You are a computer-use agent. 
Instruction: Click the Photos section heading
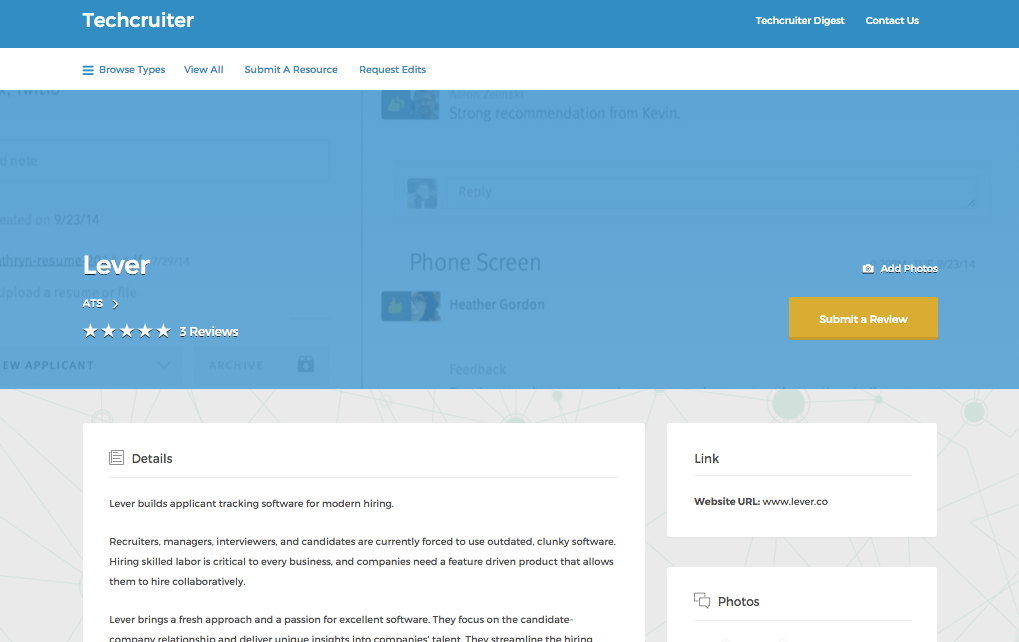(x=738, y=602)
